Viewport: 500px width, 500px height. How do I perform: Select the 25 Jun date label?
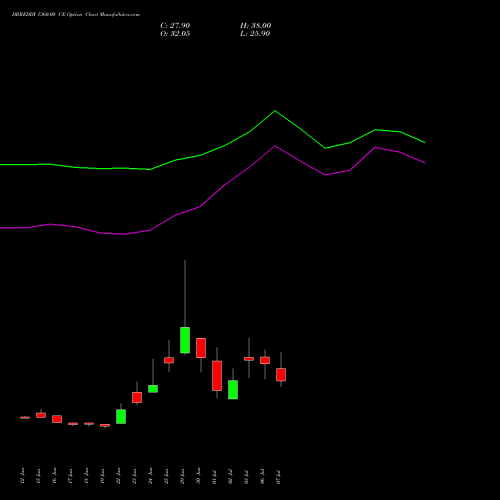coord(166,476)
